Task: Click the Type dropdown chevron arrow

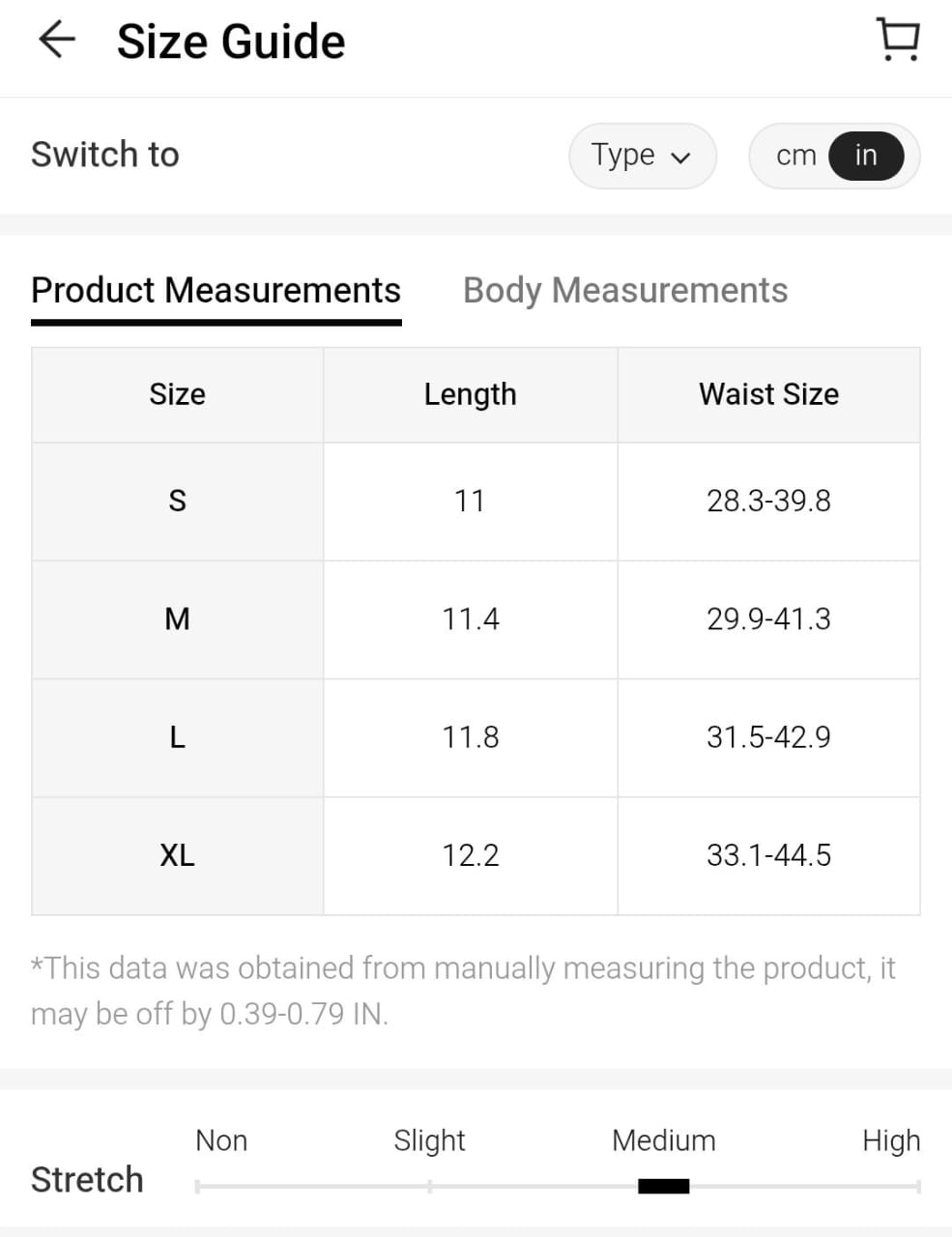Action: tap(681, 158)
